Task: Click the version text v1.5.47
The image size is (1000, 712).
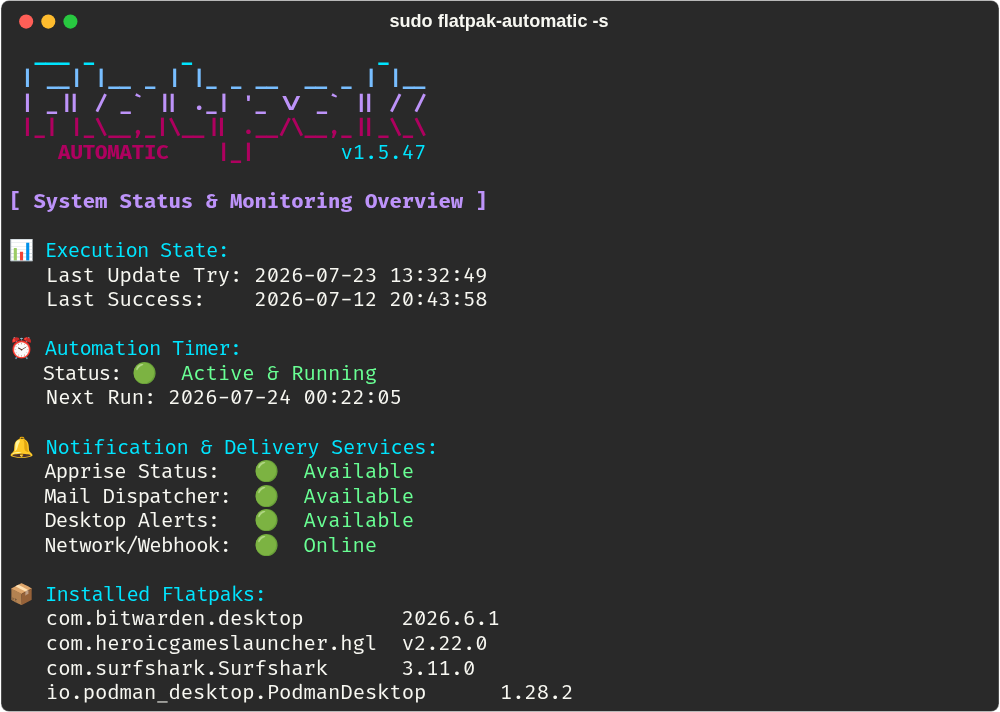Action: 383,152
